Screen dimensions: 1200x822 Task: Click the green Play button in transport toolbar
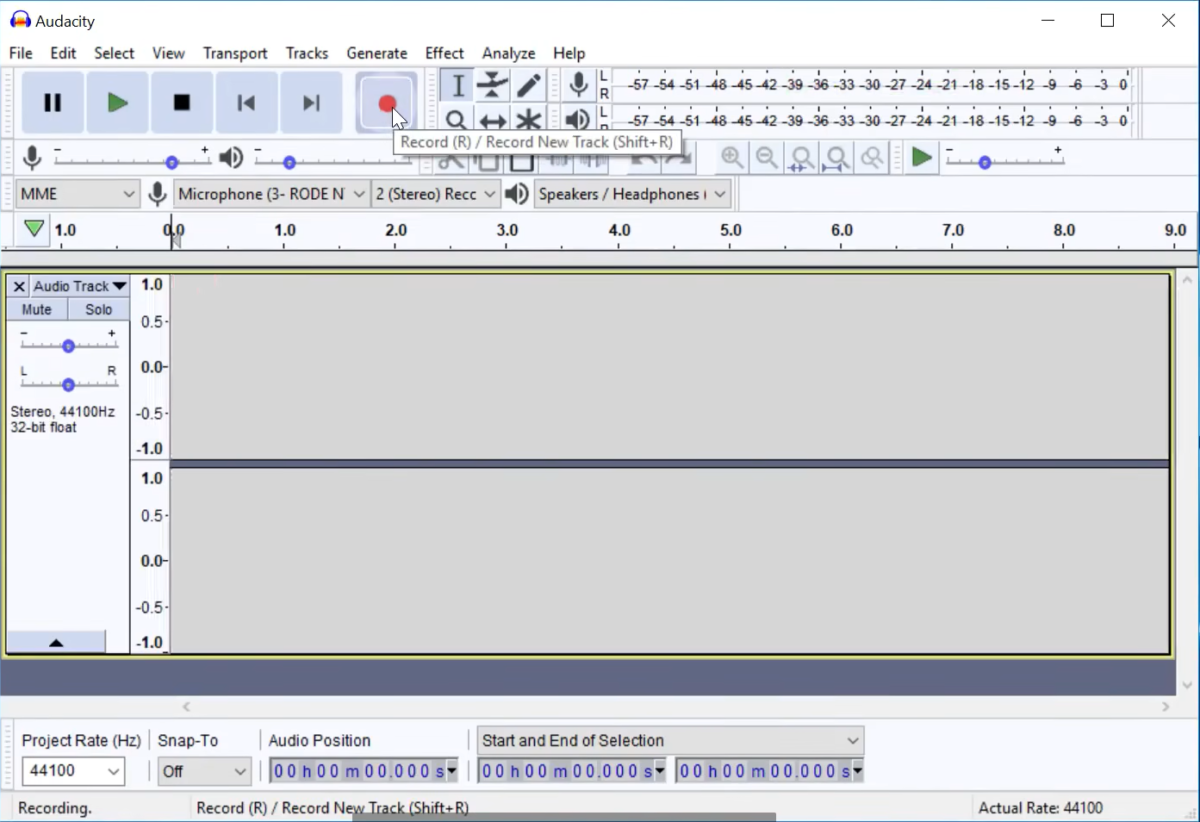click(x=118, y=102)
